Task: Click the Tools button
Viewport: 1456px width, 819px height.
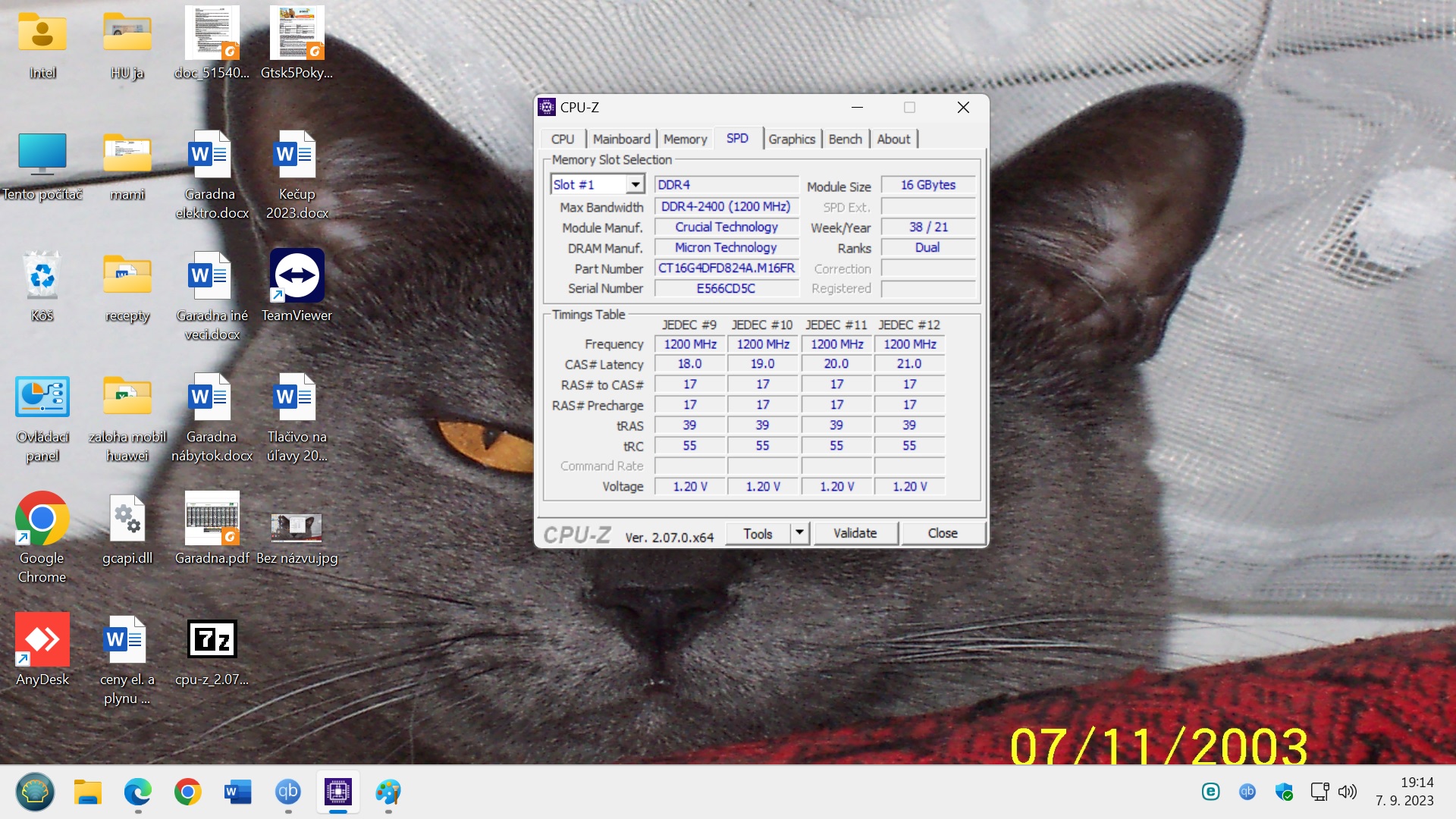Action: 758,533
